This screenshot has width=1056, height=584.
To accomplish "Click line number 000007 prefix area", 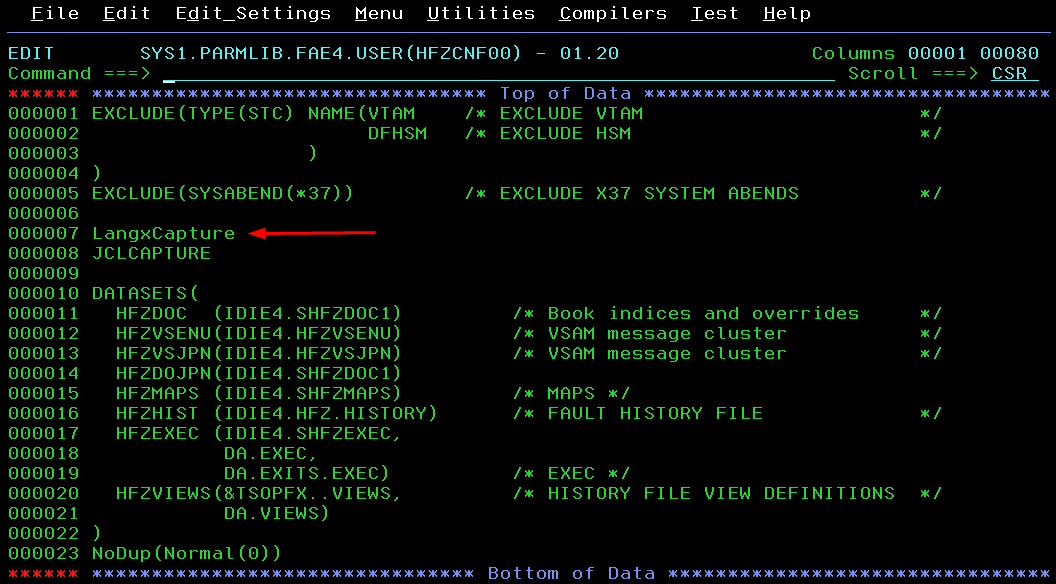I will [x=43, y=234].
